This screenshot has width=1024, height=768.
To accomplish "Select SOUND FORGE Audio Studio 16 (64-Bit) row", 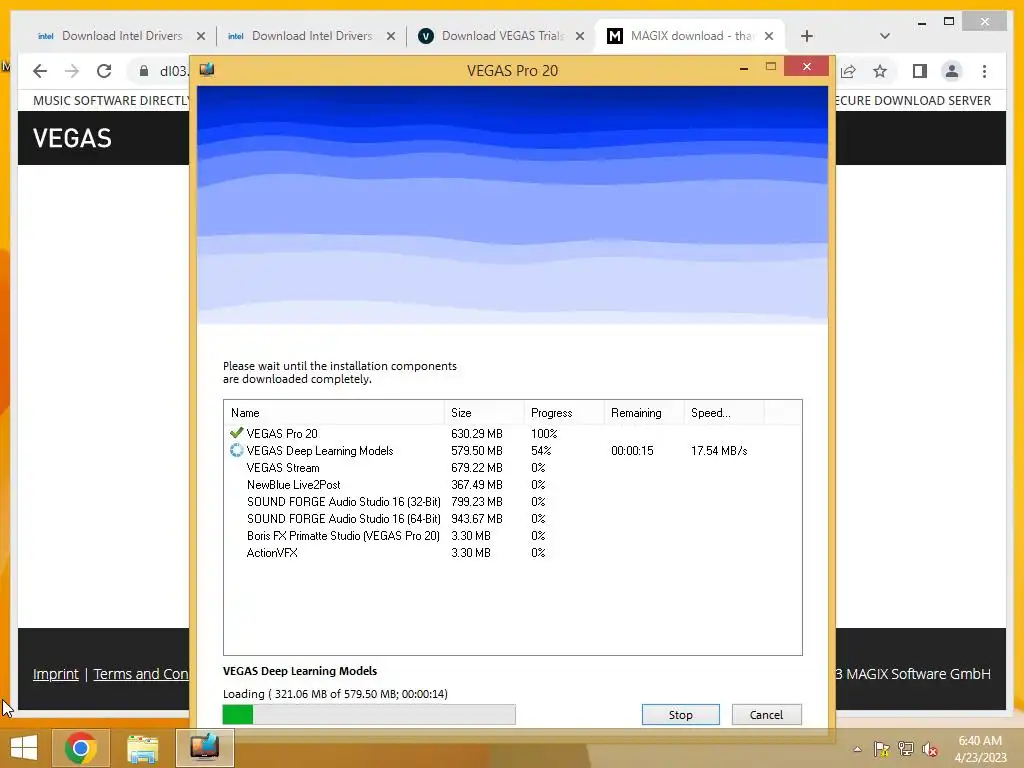I will [x=512, y=519].
